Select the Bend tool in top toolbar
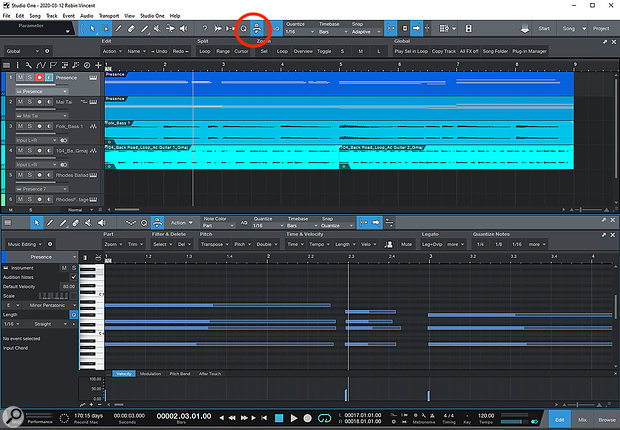The height and width of the screenshot is (430, 620). point(170,28)
